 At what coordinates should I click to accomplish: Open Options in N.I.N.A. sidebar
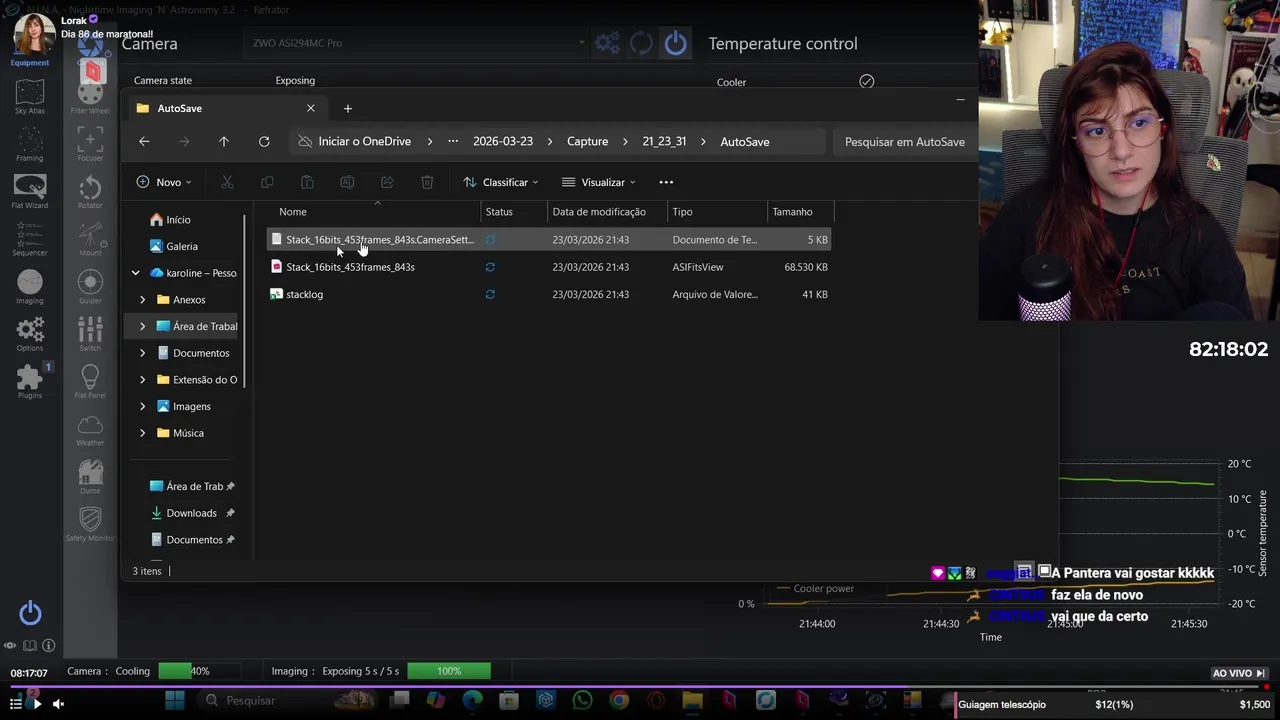(29, 334)
